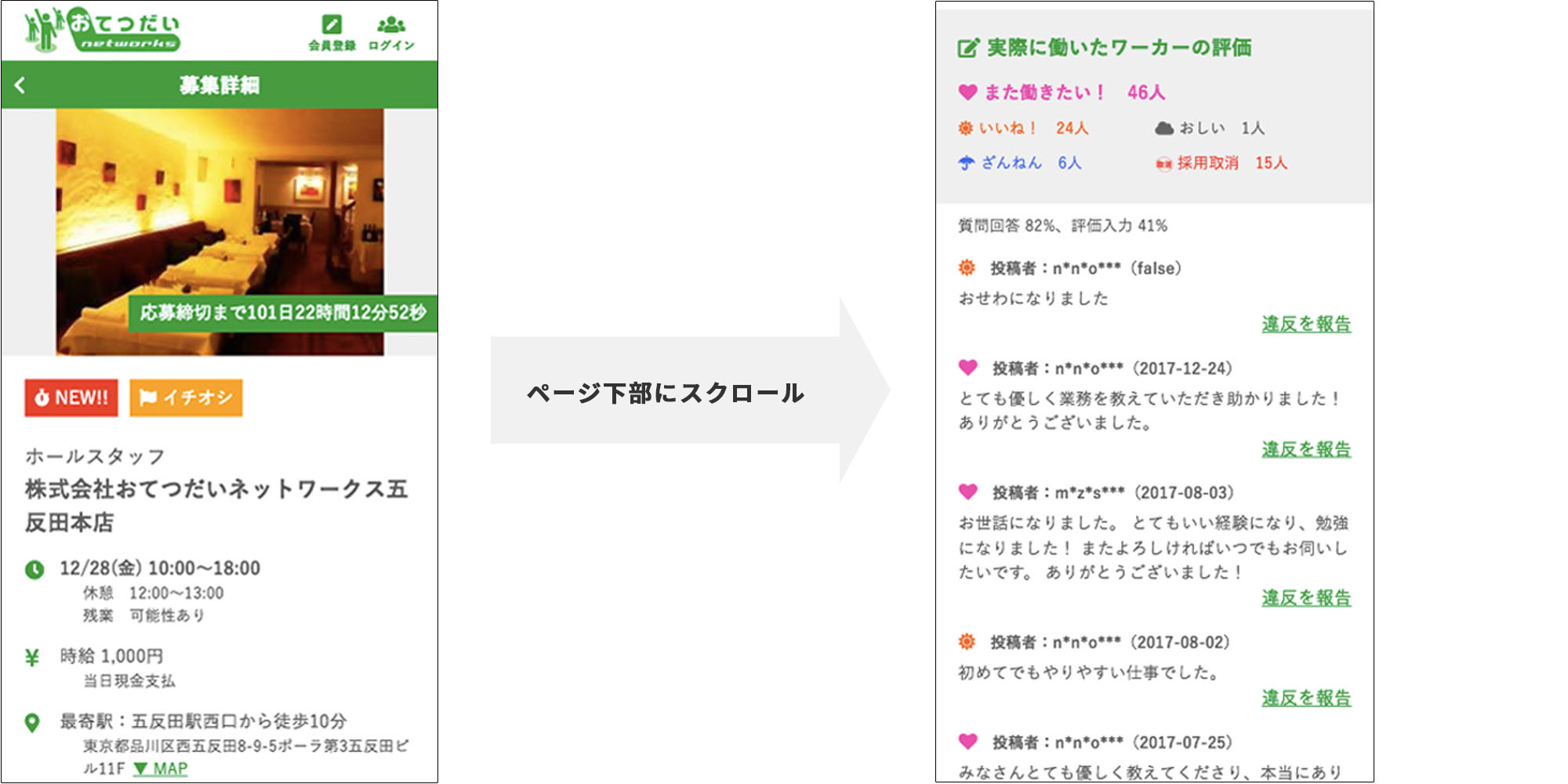
Task: Click the company name 株式会社おてつだいネットワークス五反田本店
Action: pyautogui.click(x=216, y=506)
